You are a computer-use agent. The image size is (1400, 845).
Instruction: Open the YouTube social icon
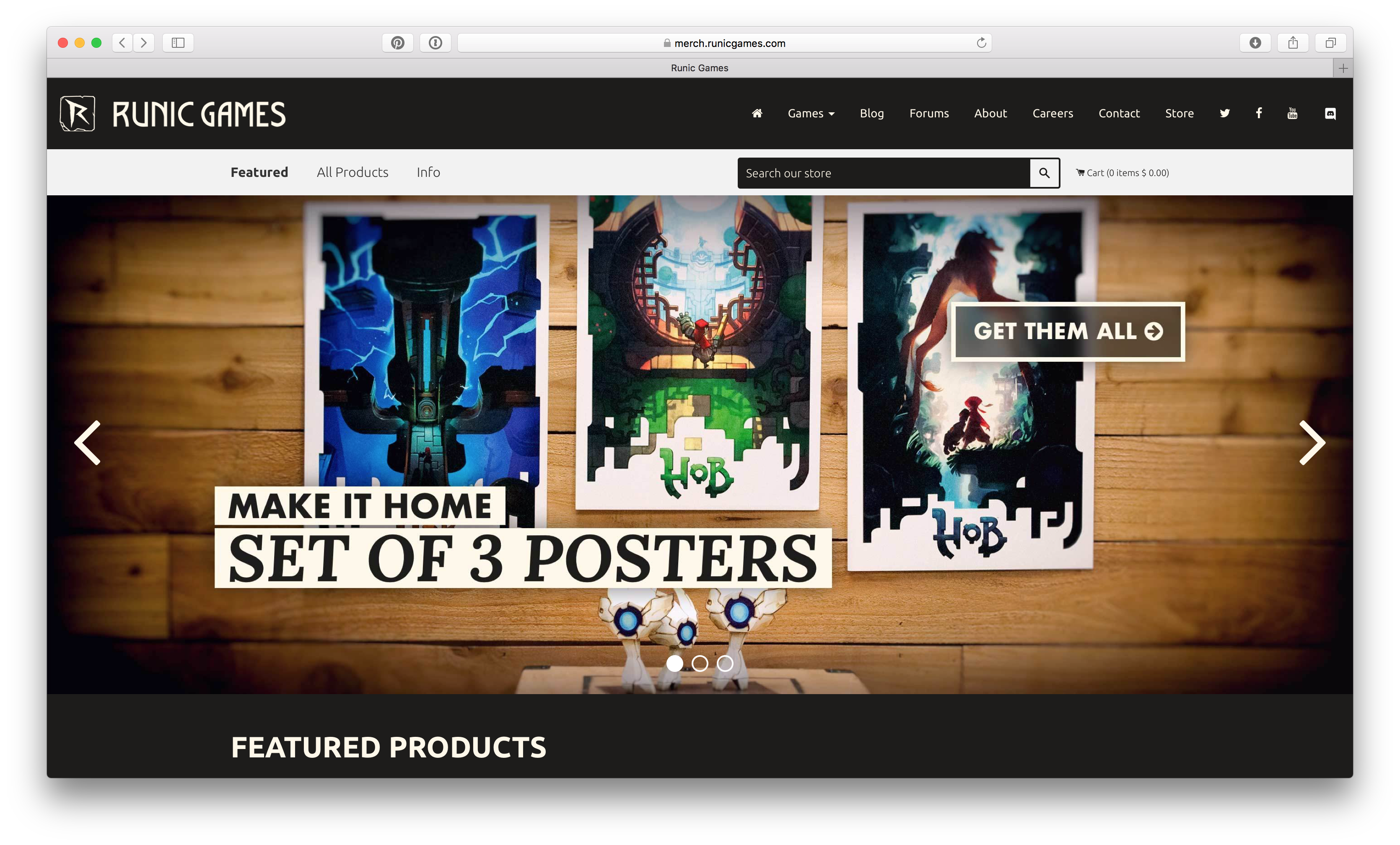pyautogui.click(x=1292, y=113)
